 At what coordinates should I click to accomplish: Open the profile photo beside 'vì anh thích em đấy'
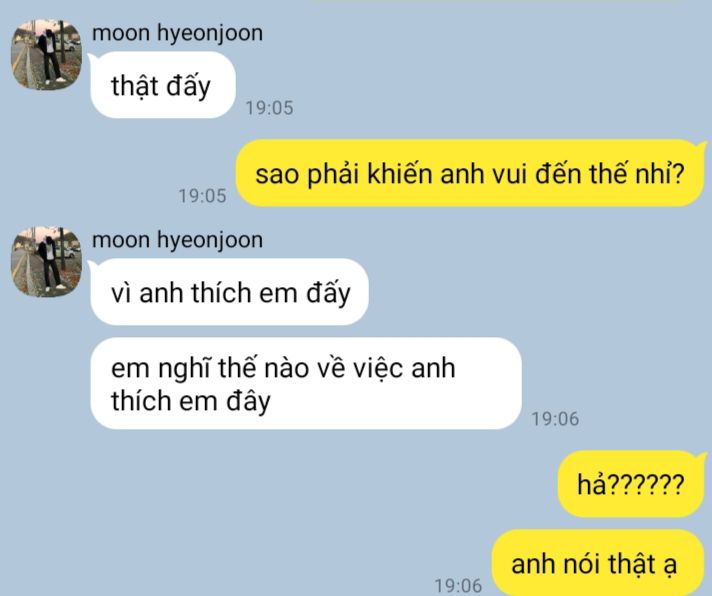point(46,261)
